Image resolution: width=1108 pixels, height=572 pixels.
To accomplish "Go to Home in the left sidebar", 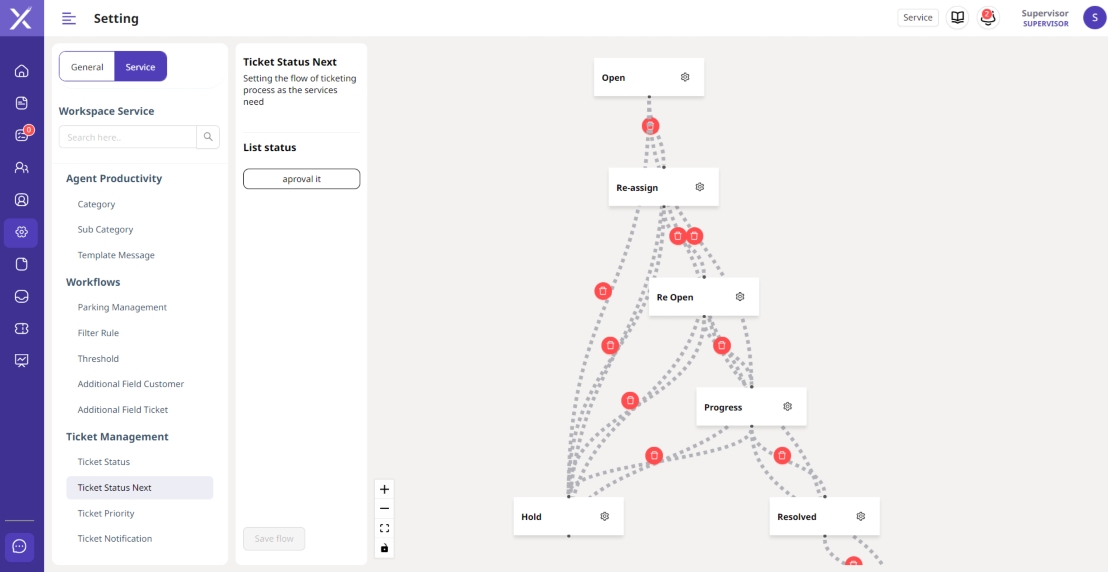I will [22, 71].
